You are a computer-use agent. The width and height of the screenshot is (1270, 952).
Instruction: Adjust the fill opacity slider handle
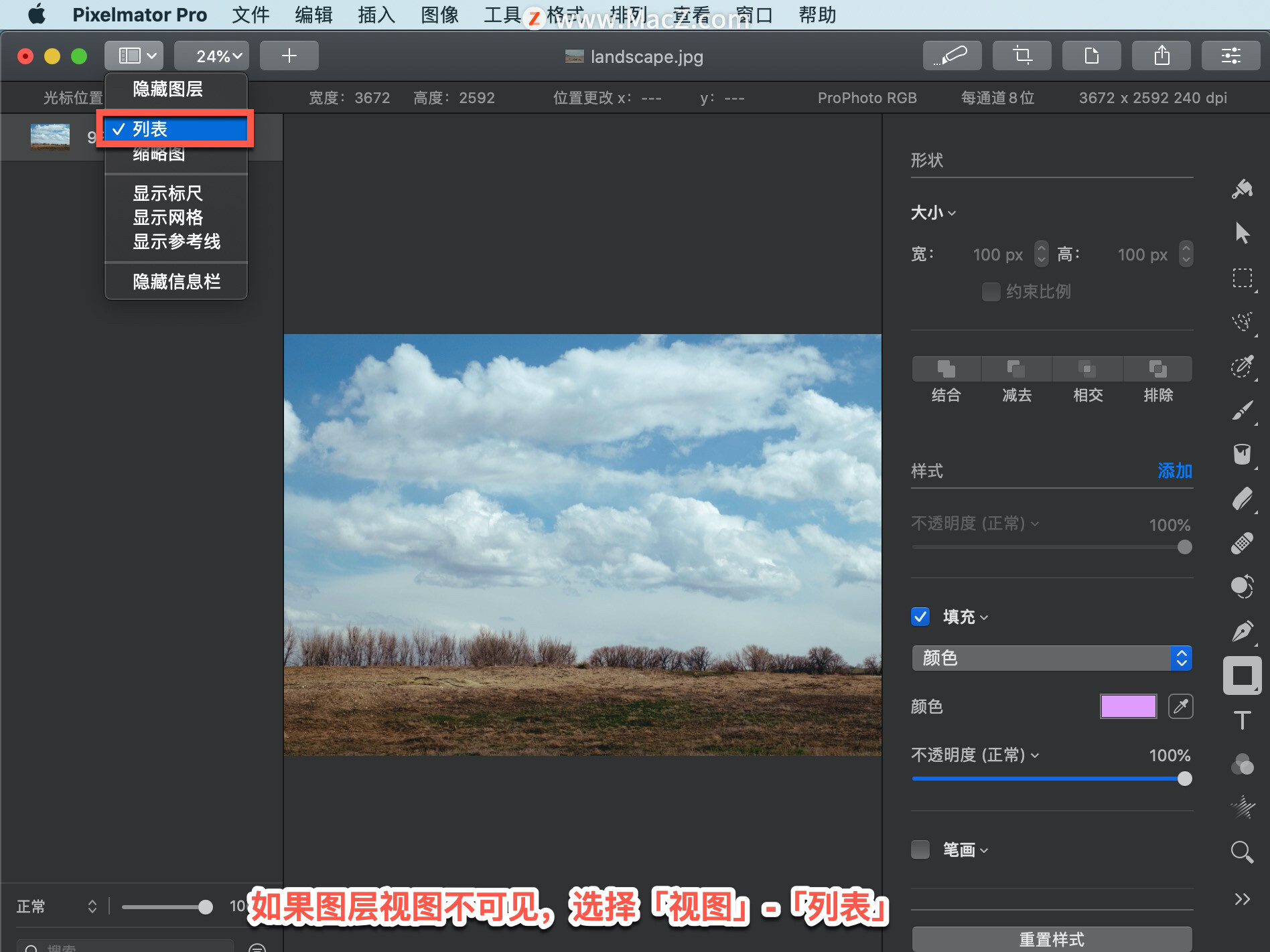pos(1184,779)
